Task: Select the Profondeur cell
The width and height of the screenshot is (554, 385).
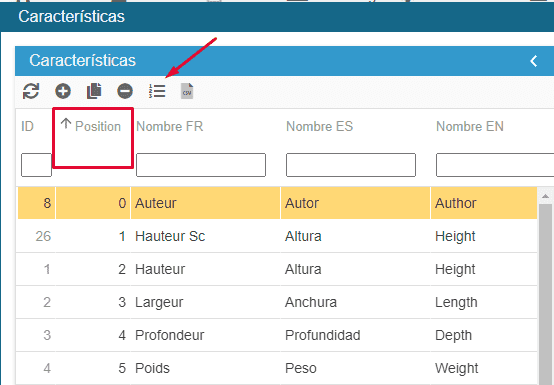Action: (205, 335)
